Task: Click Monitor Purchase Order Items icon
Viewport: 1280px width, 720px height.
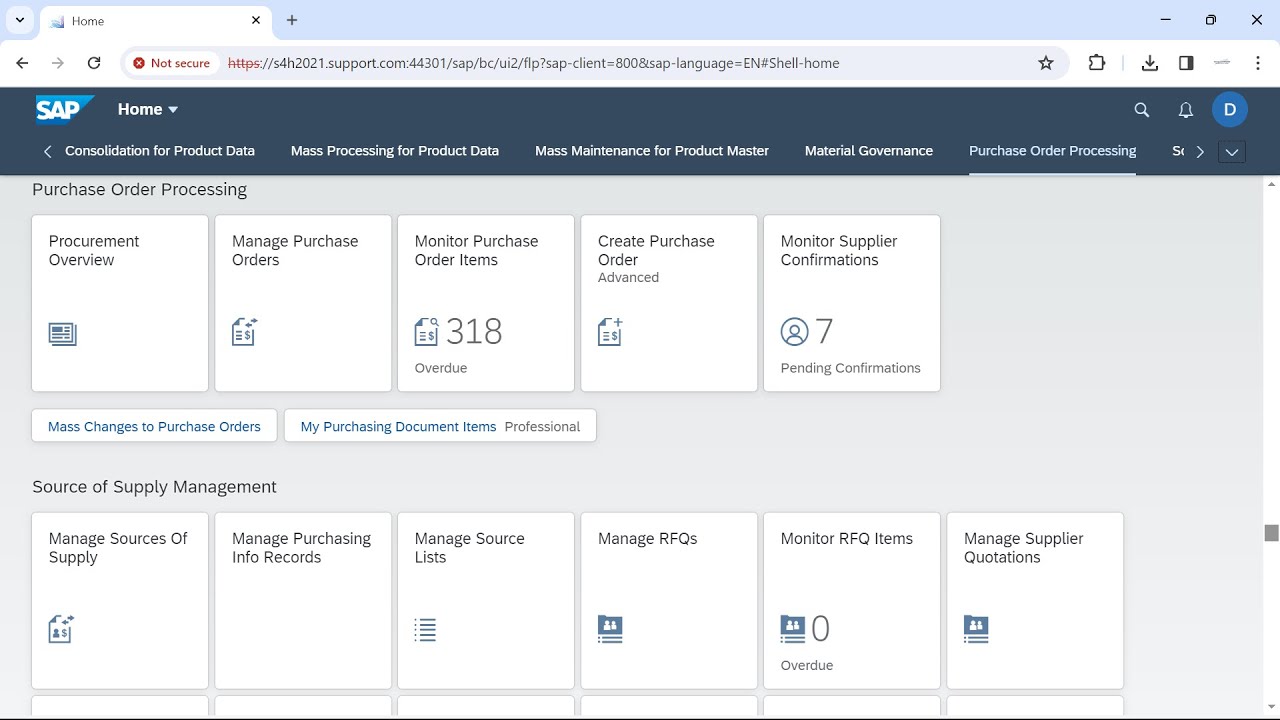Action: 427,332
